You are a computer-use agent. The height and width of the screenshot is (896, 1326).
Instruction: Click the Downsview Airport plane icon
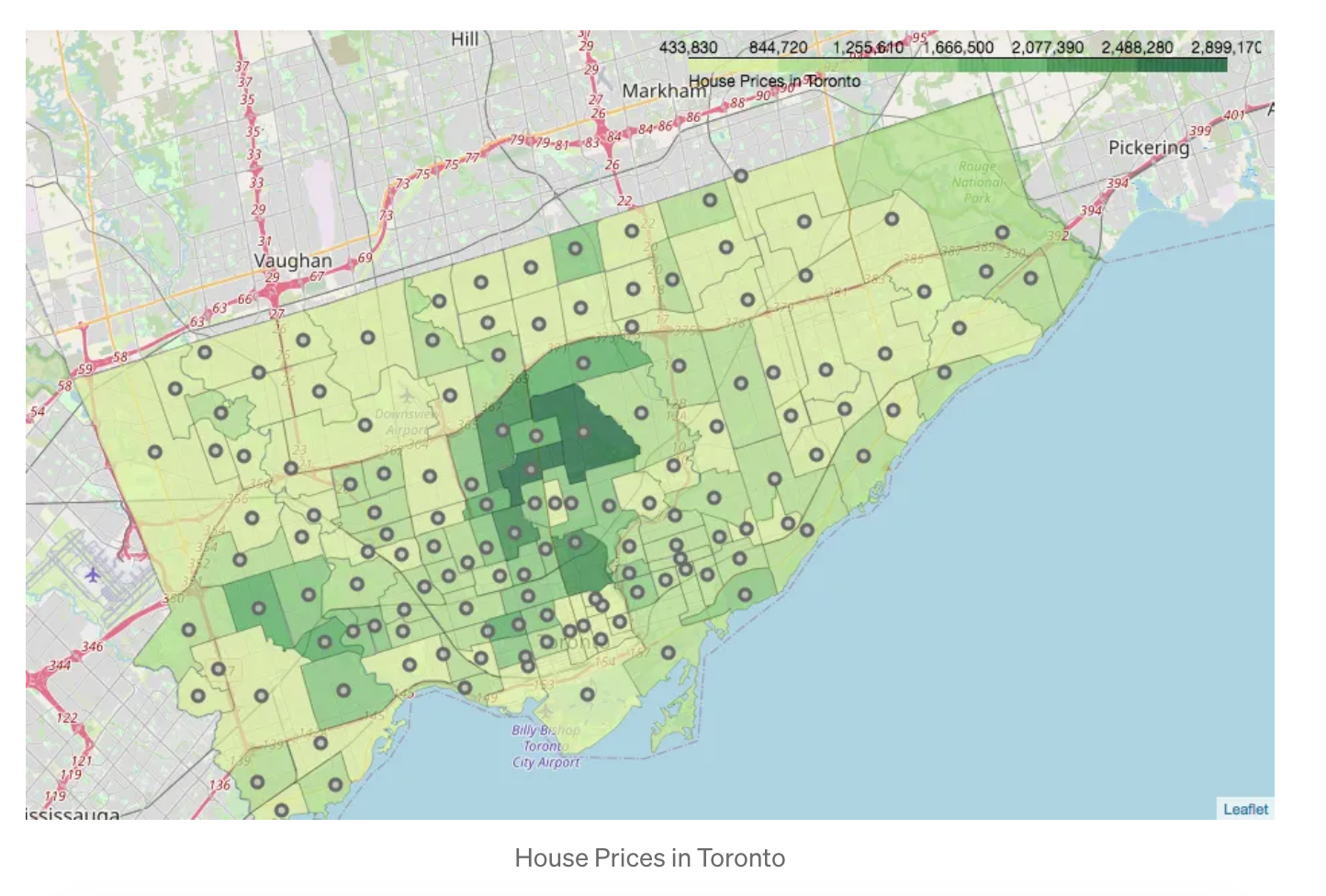coord(407,398)
